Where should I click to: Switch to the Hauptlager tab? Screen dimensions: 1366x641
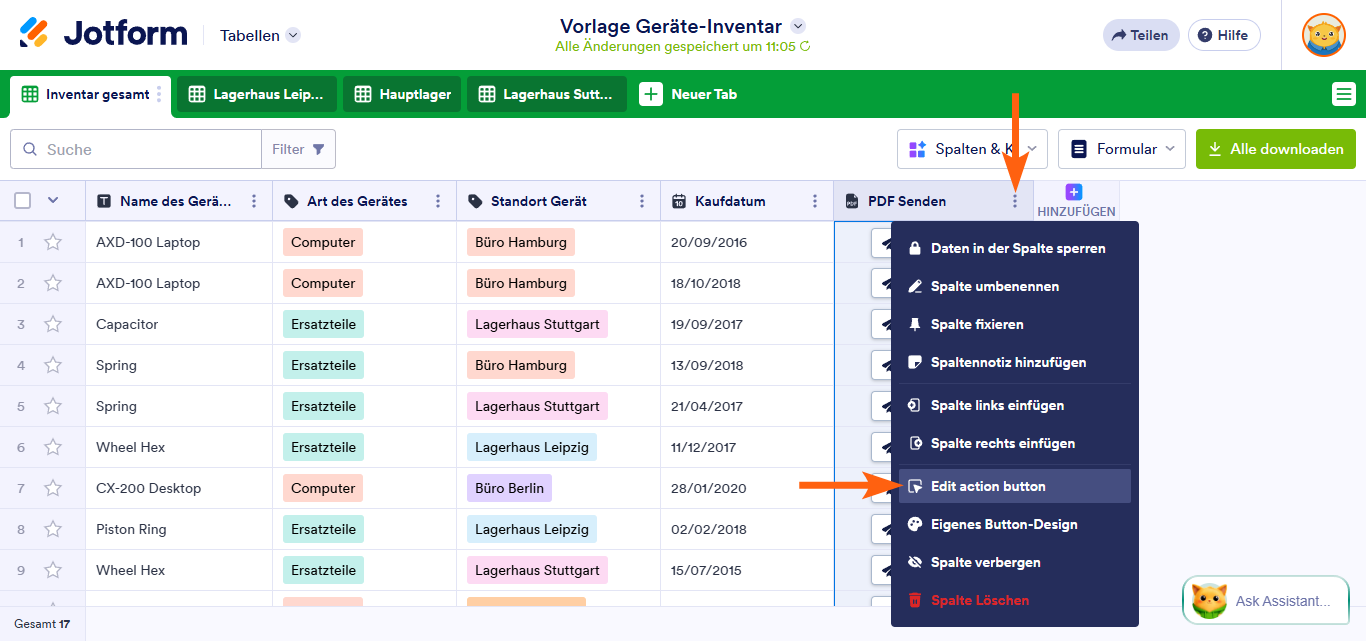(x=402, y=94)
